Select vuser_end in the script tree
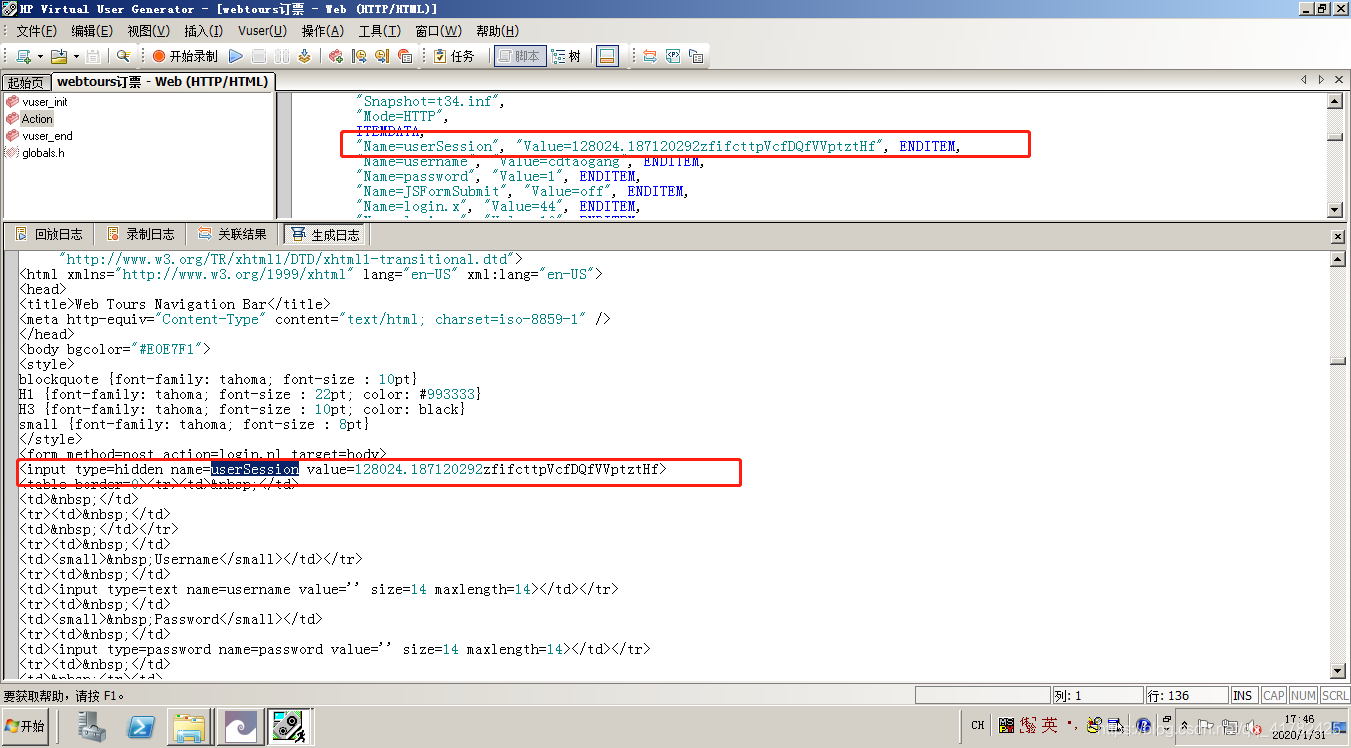The height and width of the screenshot is (748, 1351). click(x=47, y=136)
